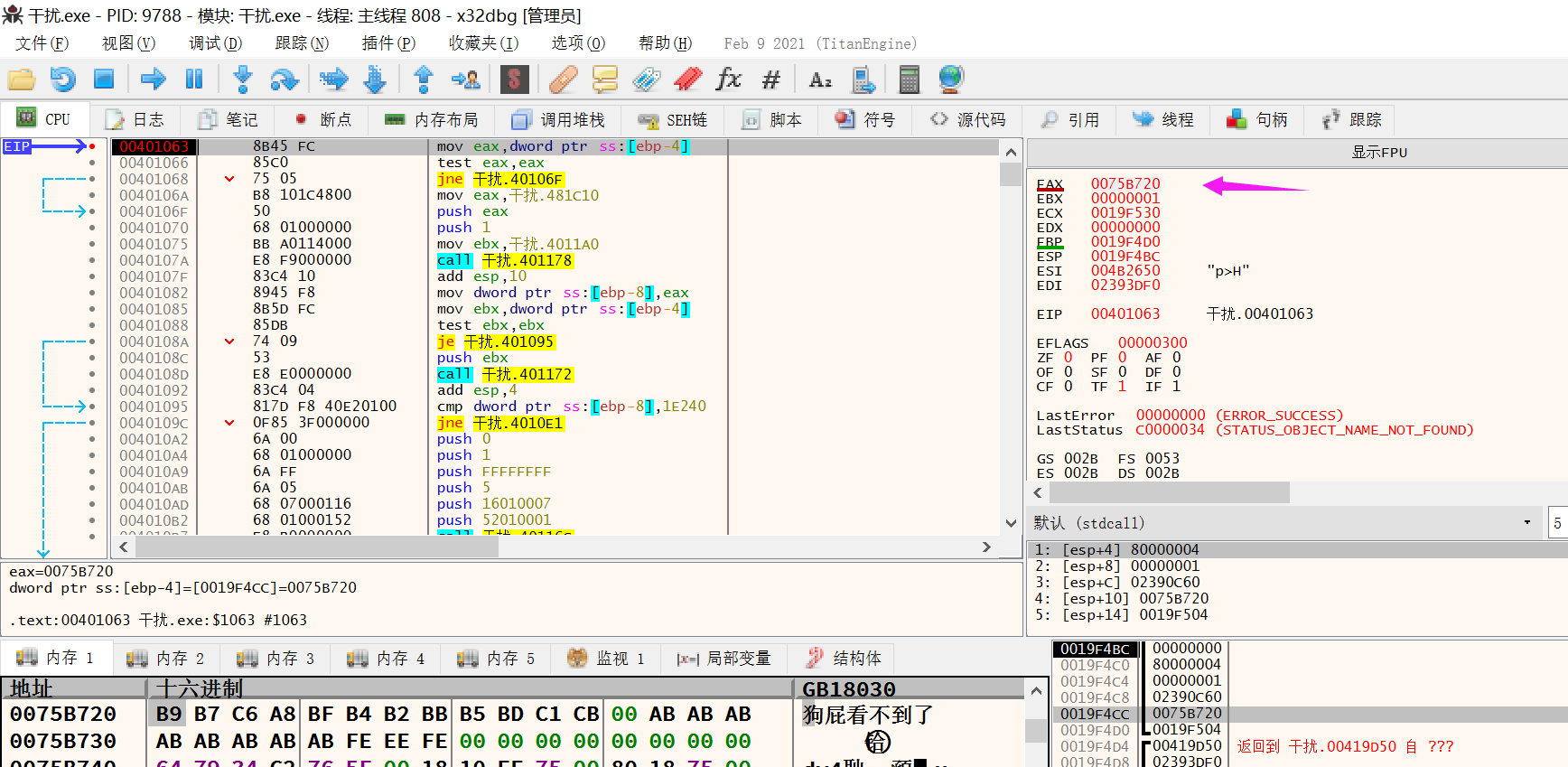Switch to the 断点 tab
This screenshot has width=1568, height=767.
323,119
